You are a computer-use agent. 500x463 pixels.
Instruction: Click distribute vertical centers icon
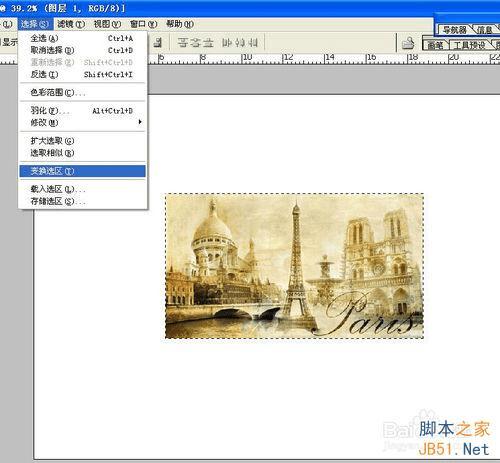pyautogui.click(x=196, y=42)
